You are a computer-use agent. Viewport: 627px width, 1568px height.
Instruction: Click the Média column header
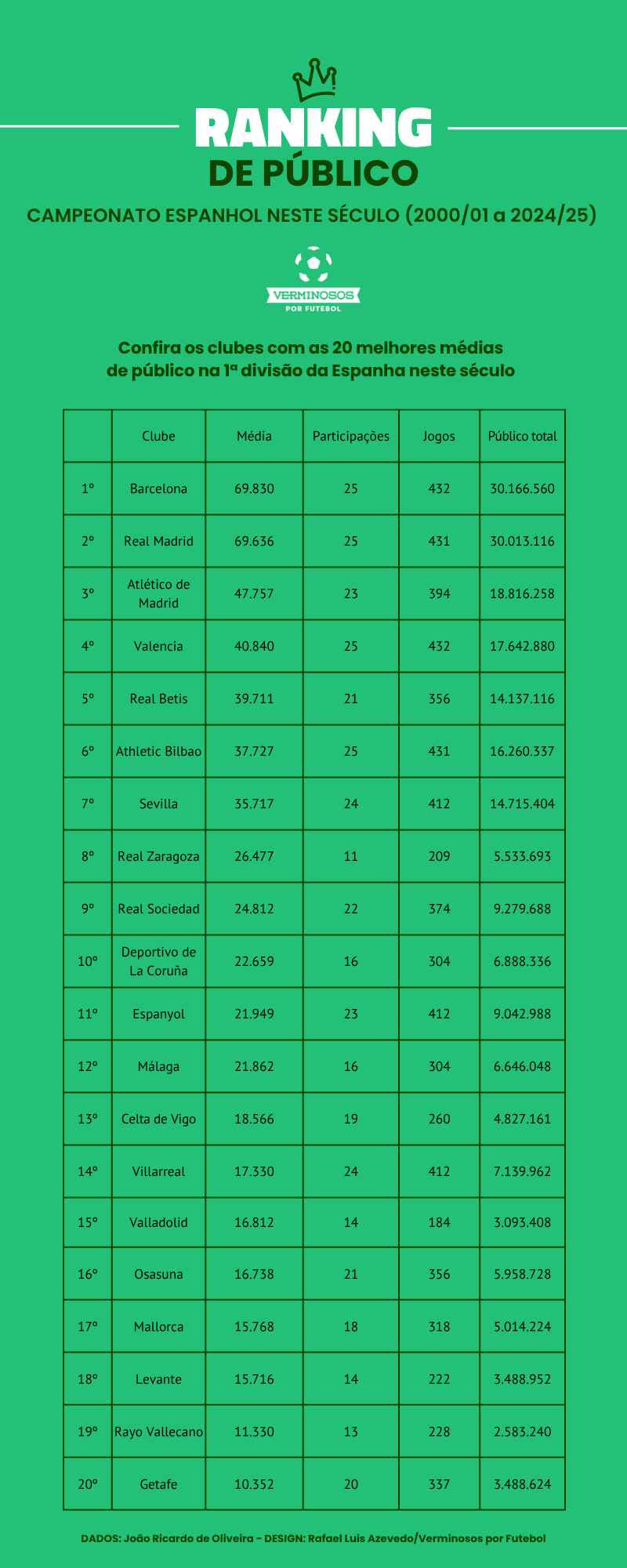254,436
